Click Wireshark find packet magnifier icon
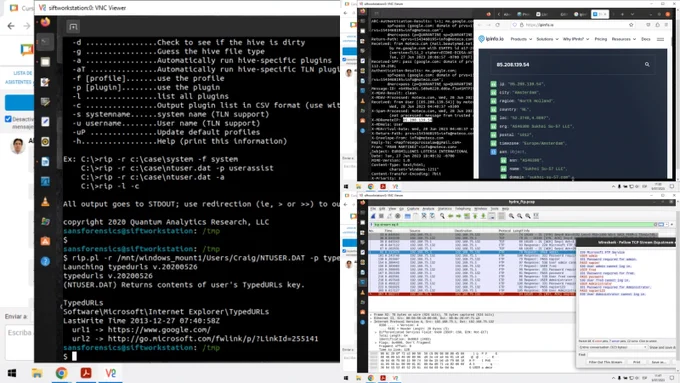The height and width of the screenshot is (383, 680). pos(442,216)
